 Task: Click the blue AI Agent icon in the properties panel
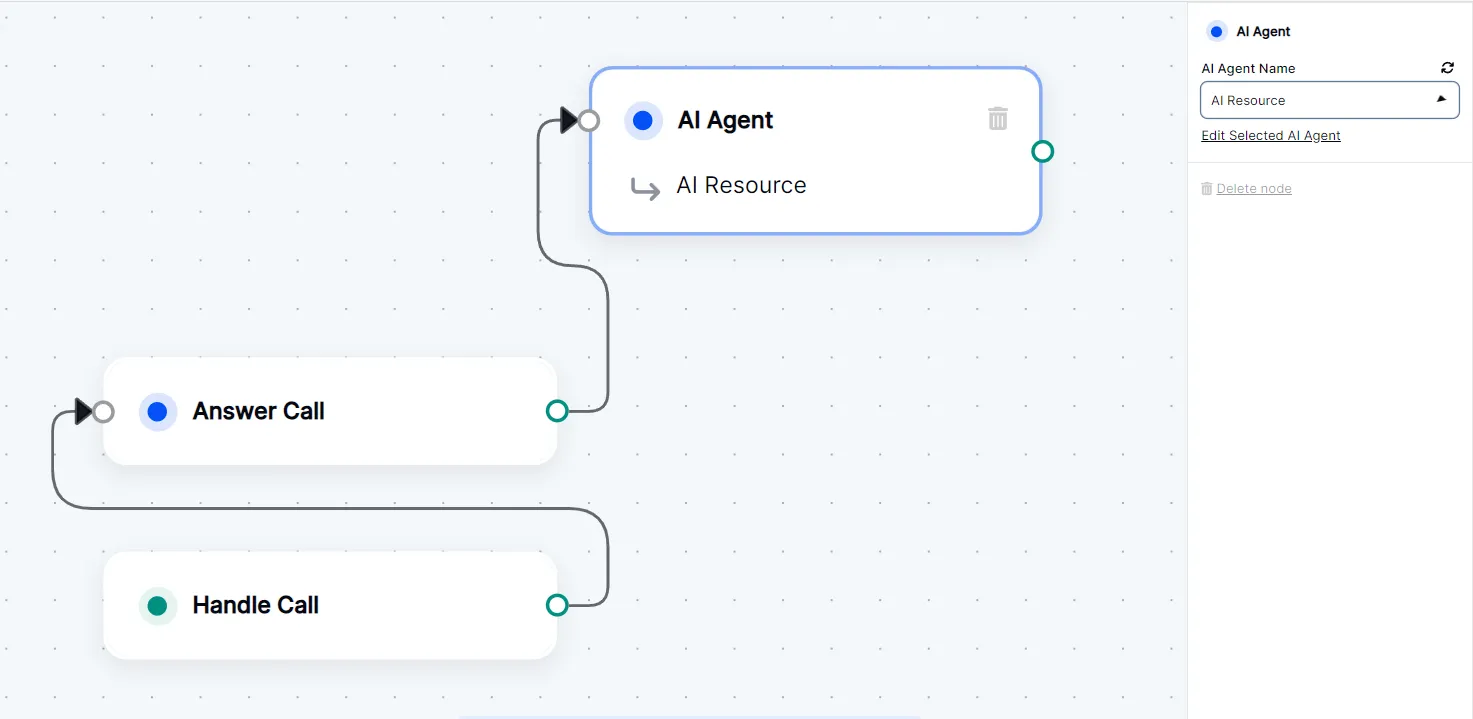[1216, 31]
